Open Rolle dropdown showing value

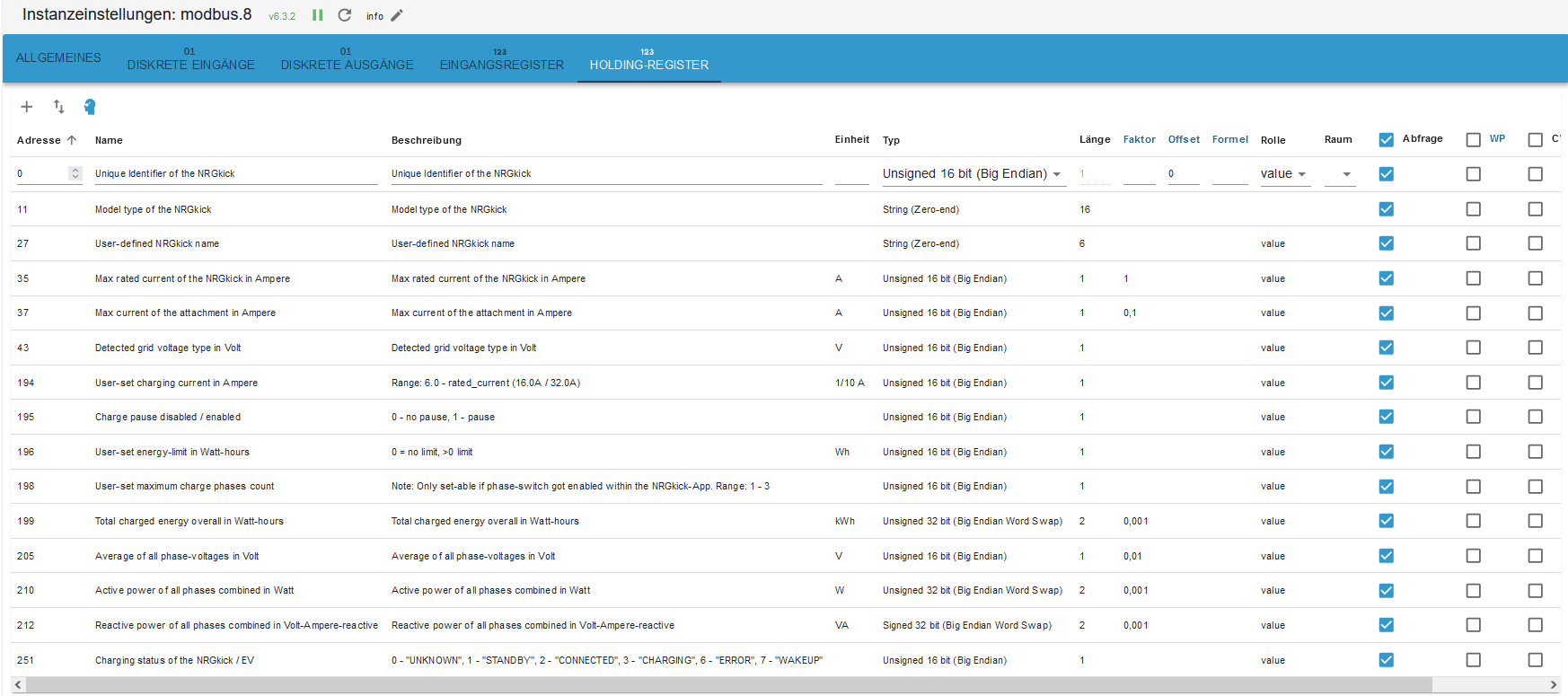[1285, 174]
